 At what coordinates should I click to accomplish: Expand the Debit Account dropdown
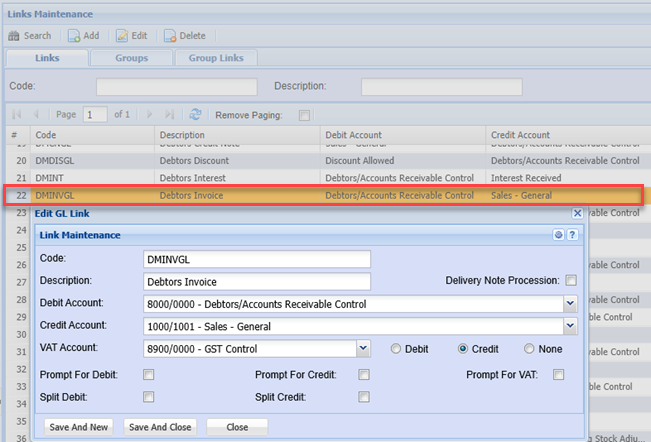(x=570, y=303)
